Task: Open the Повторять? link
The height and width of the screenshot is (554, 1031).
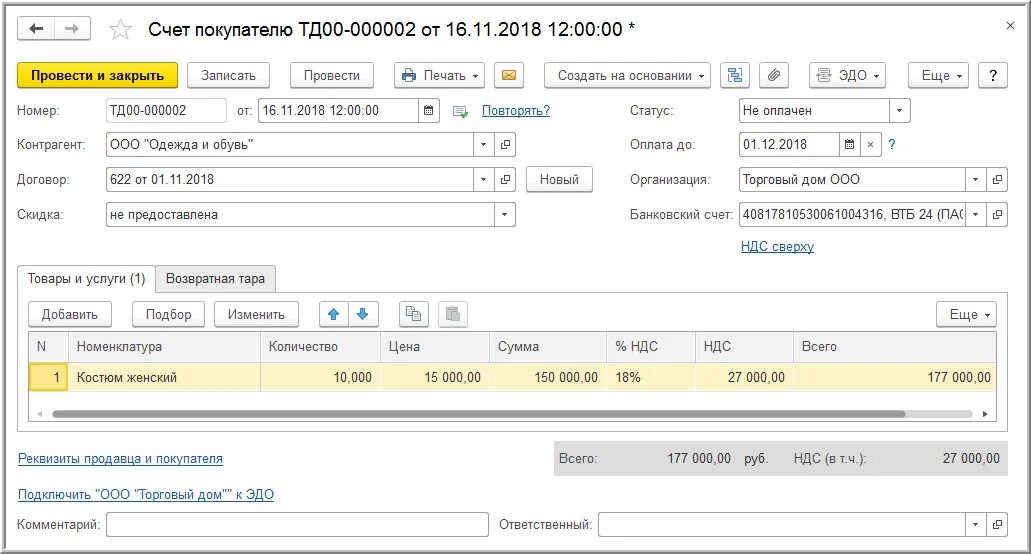Action: 516,110
